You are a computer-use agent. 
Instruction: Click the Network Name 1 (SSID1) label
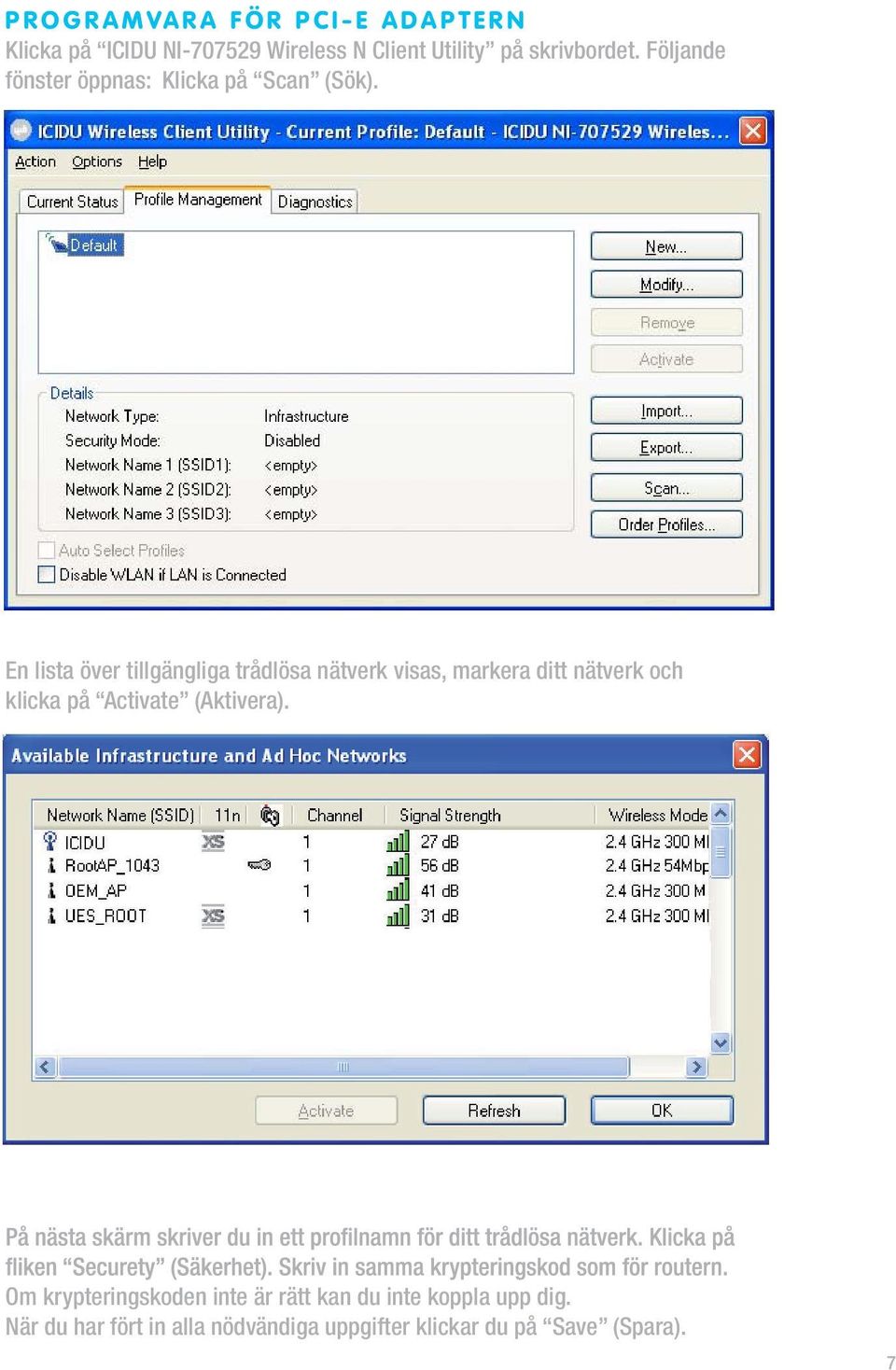tap(148, 465)
